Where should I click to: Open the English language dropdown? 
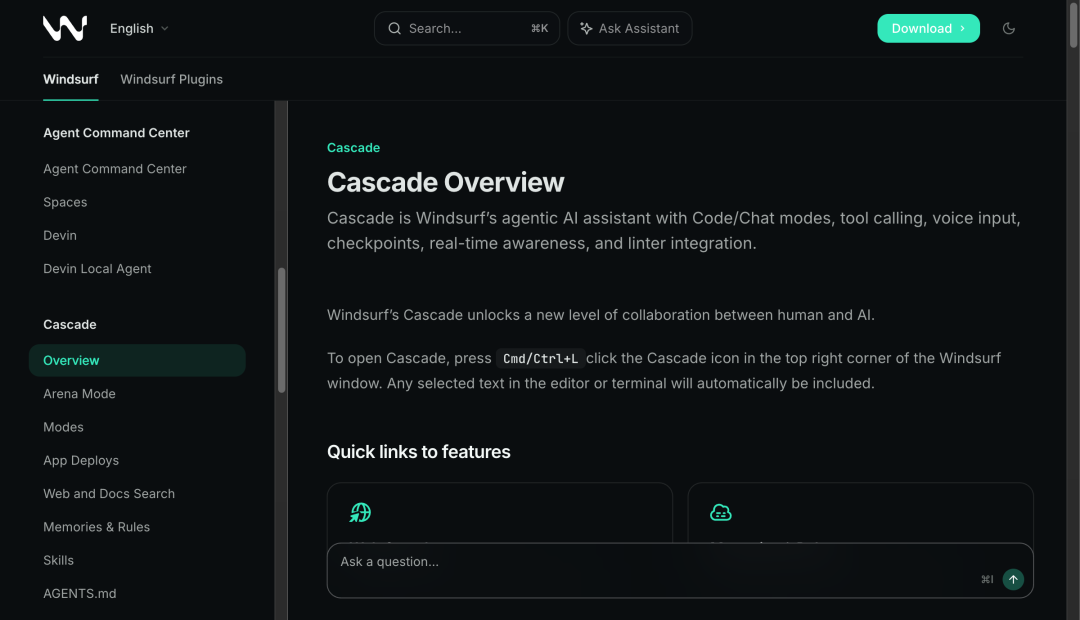[140, 28]
